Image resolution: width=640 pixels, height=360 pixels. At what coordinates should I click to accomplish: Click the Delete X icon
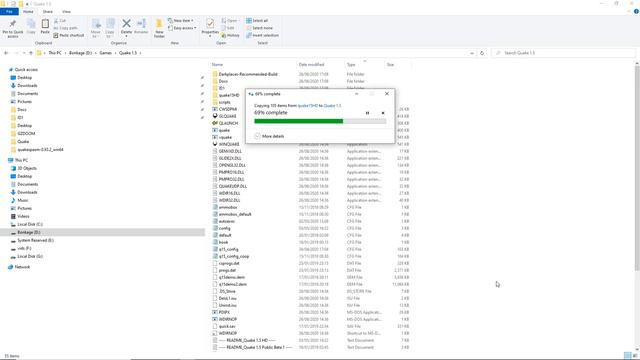click(x=127, y=24)
